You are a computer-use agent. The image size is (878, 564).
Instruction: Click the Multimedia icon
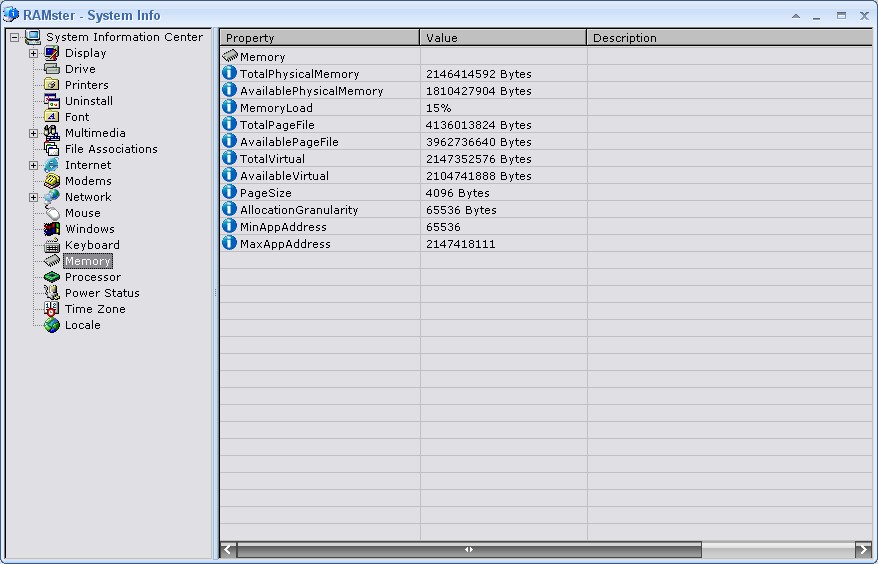pos(52,133)
